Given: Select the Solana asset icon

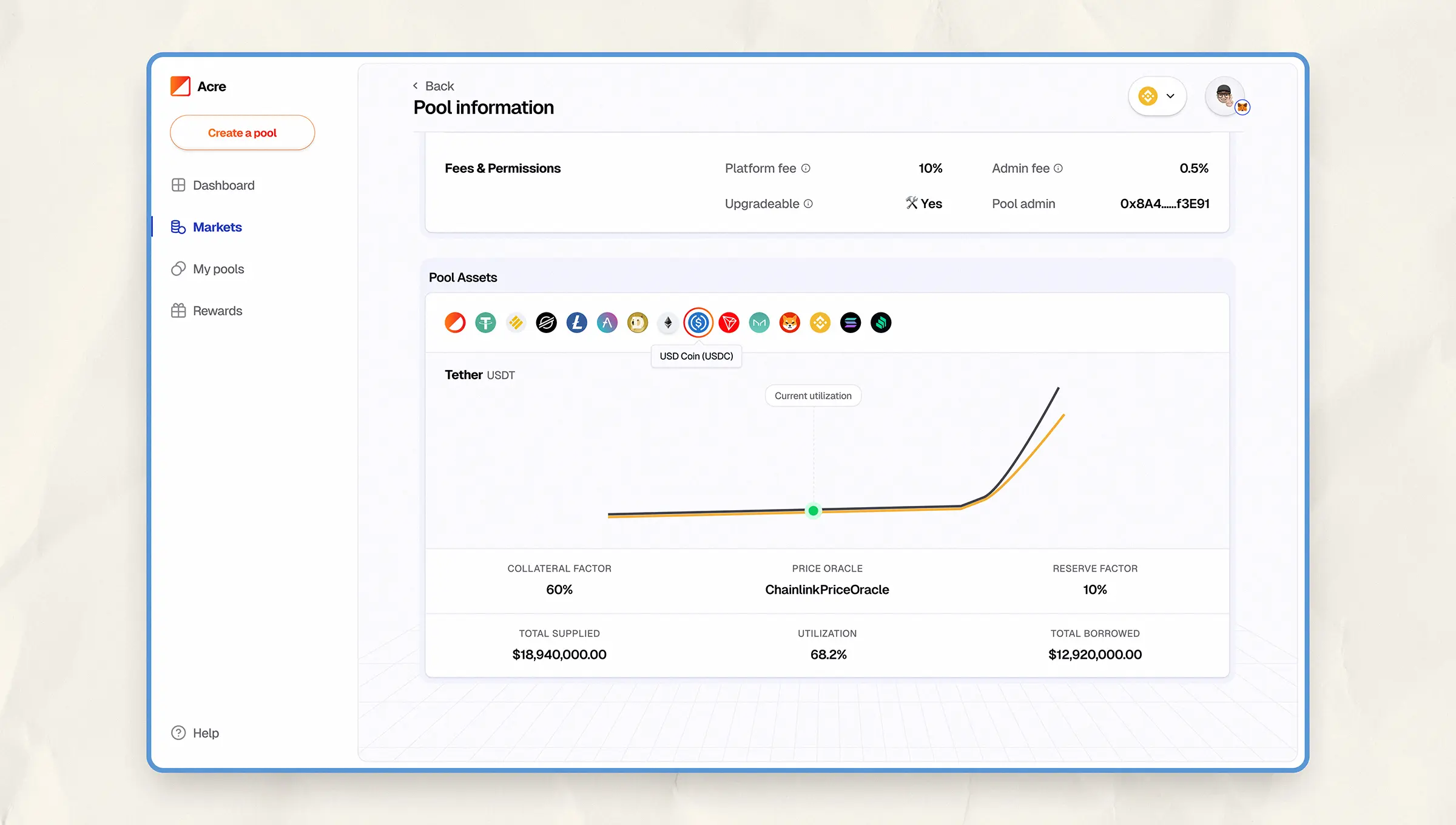Looking at the screenshot, I should pyautogui.click(x=851, y=323).
